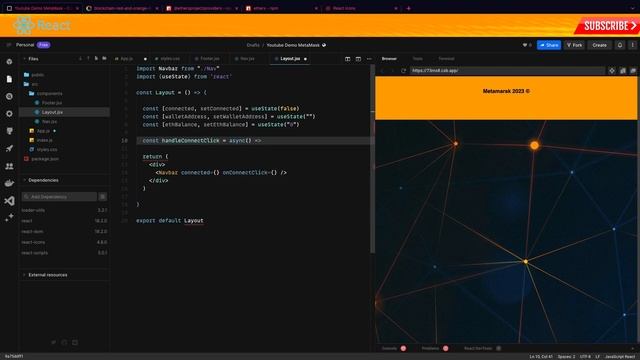The width and height of the screenshot is (640, 360).
Task: Click the Share button
Action: 549,45
